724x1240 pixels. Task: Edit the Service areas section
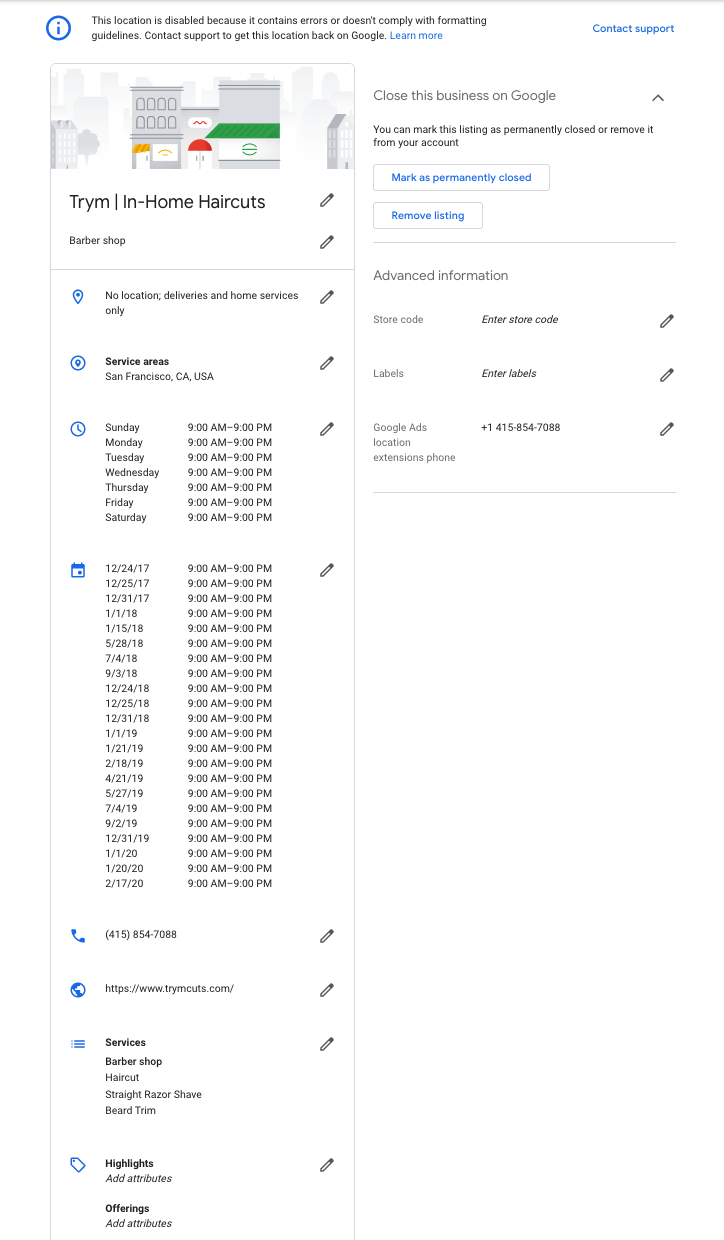(x=327, y=363)
